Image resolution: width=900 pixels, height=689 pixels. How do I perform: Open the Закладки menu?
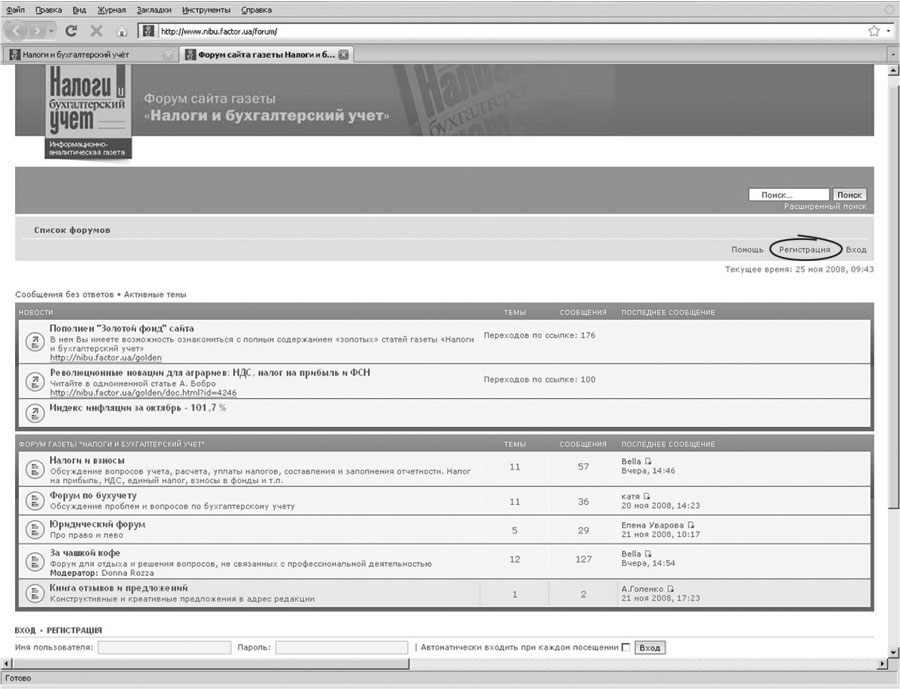(153, 9)
